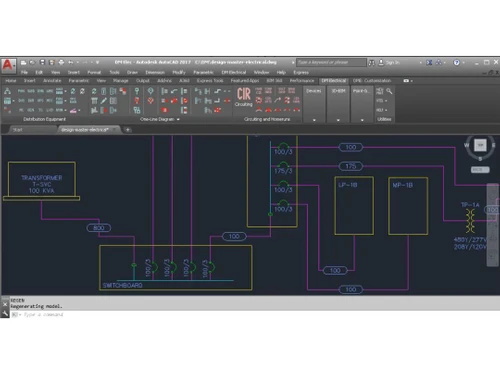Click the hierarchy tree icon in Distribution Equipment
Image resolution: width=500 pixels, height=375 pixels.
tap(7, 91)
